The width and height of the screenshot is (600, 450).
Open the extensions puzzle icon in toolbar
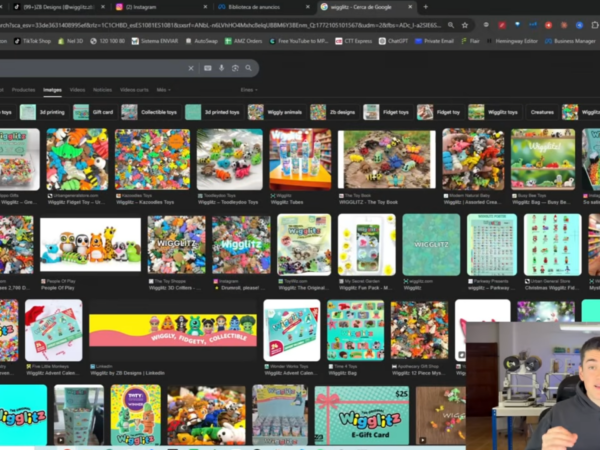[x=595, y=25]
